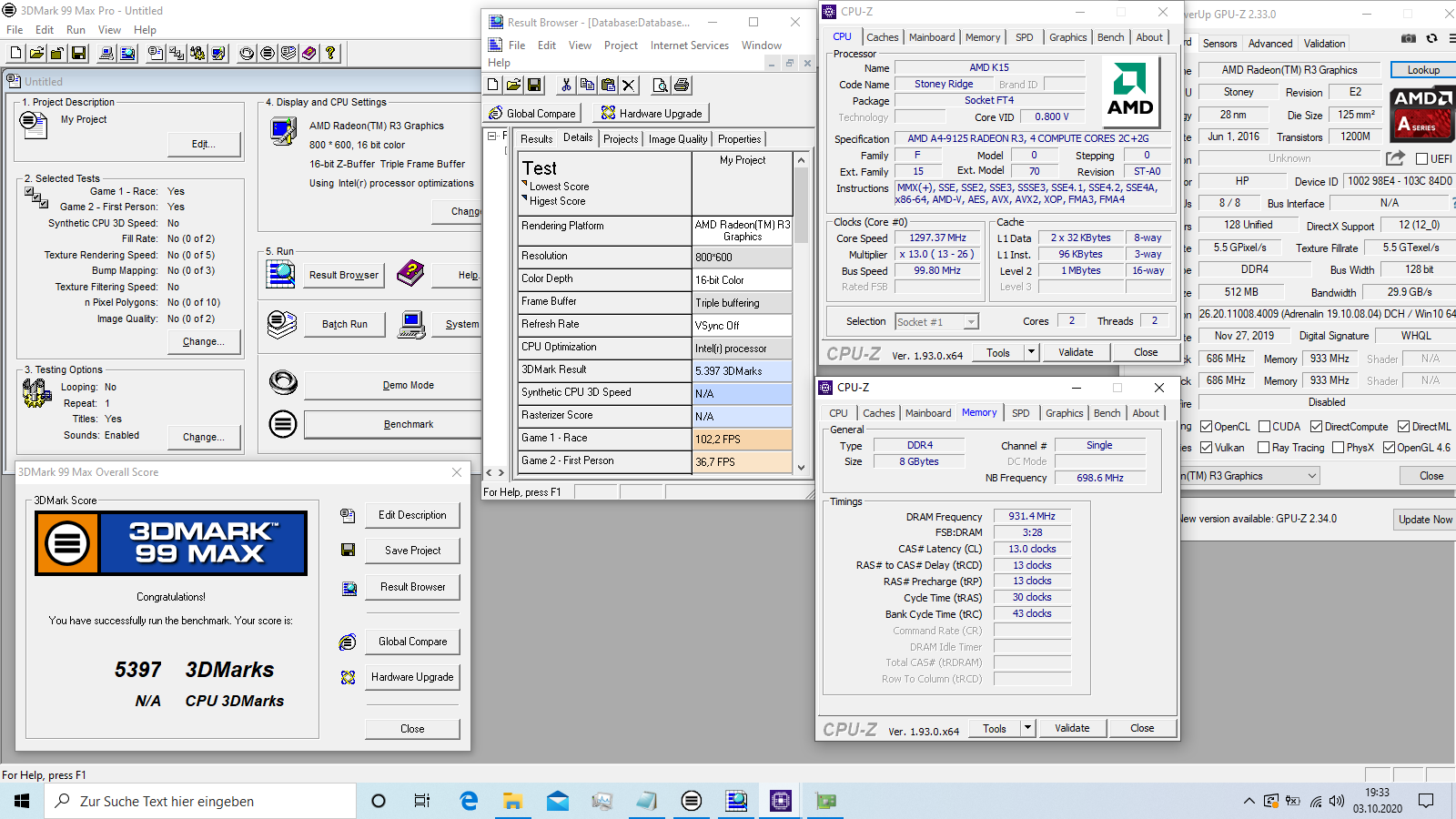
Task: Click the Update Now button in GPU-Z
Action: [1425, 520]
